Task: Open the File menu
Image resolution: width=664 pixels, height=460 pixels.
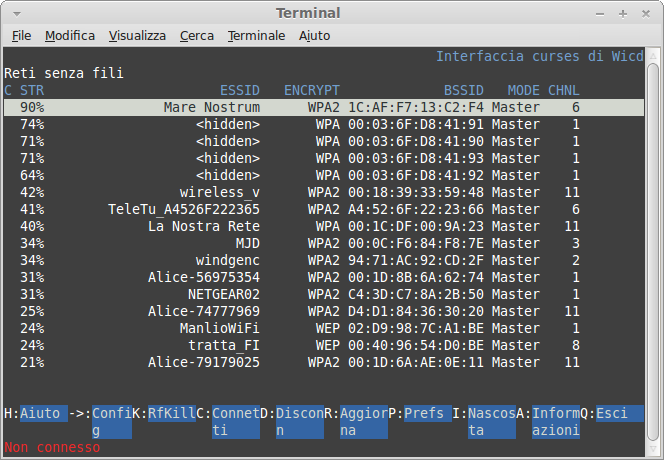Action: point(22,35)
